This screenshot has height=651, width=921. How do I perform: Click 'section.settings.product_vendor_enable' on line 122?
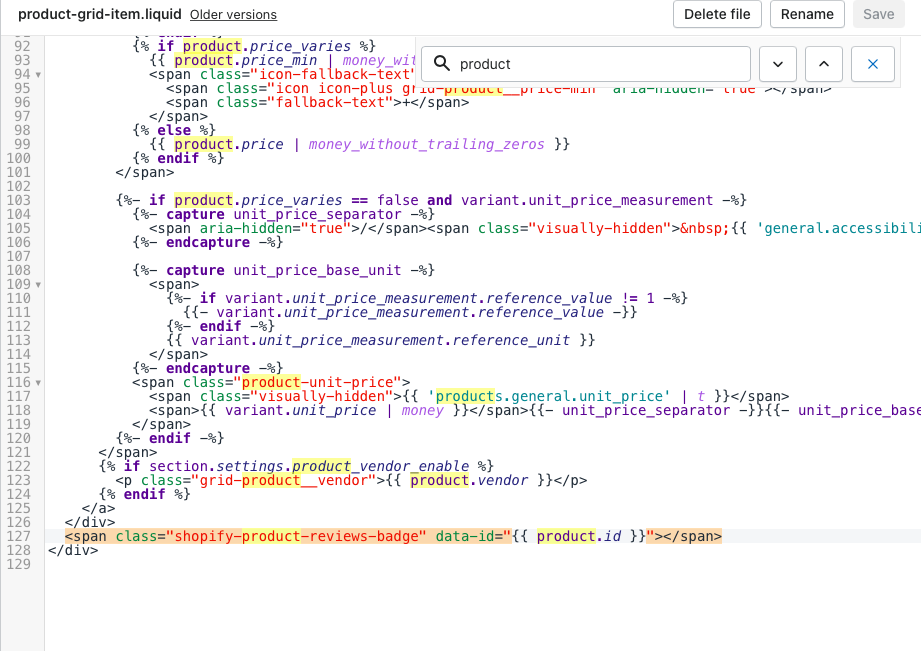point(309,467)
